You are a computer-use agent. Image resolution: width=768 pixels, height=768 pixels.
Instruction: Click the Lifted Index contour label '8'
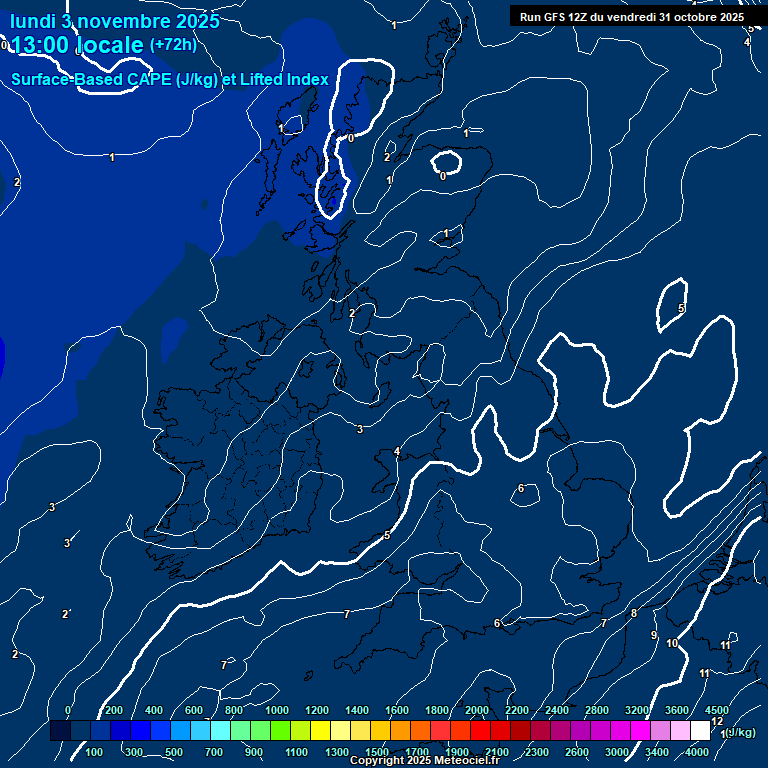[x=634, y=613]
